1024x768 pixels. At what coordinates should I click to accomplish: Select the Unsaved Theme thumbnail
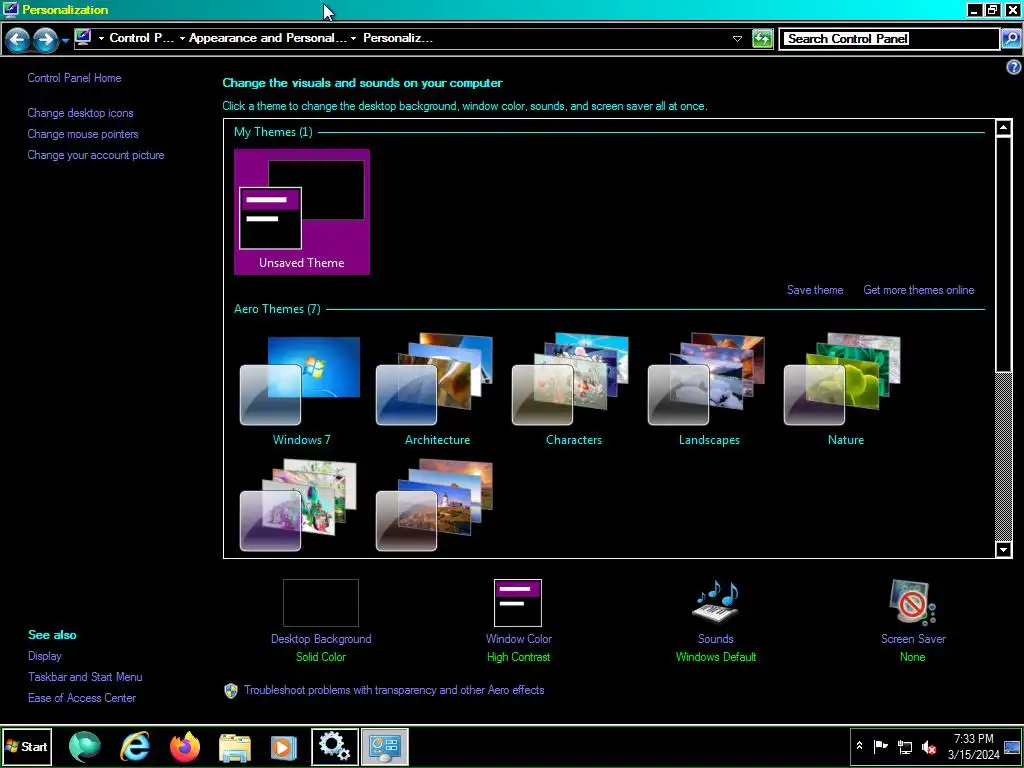pyautogui.click(x=302, y=212)
